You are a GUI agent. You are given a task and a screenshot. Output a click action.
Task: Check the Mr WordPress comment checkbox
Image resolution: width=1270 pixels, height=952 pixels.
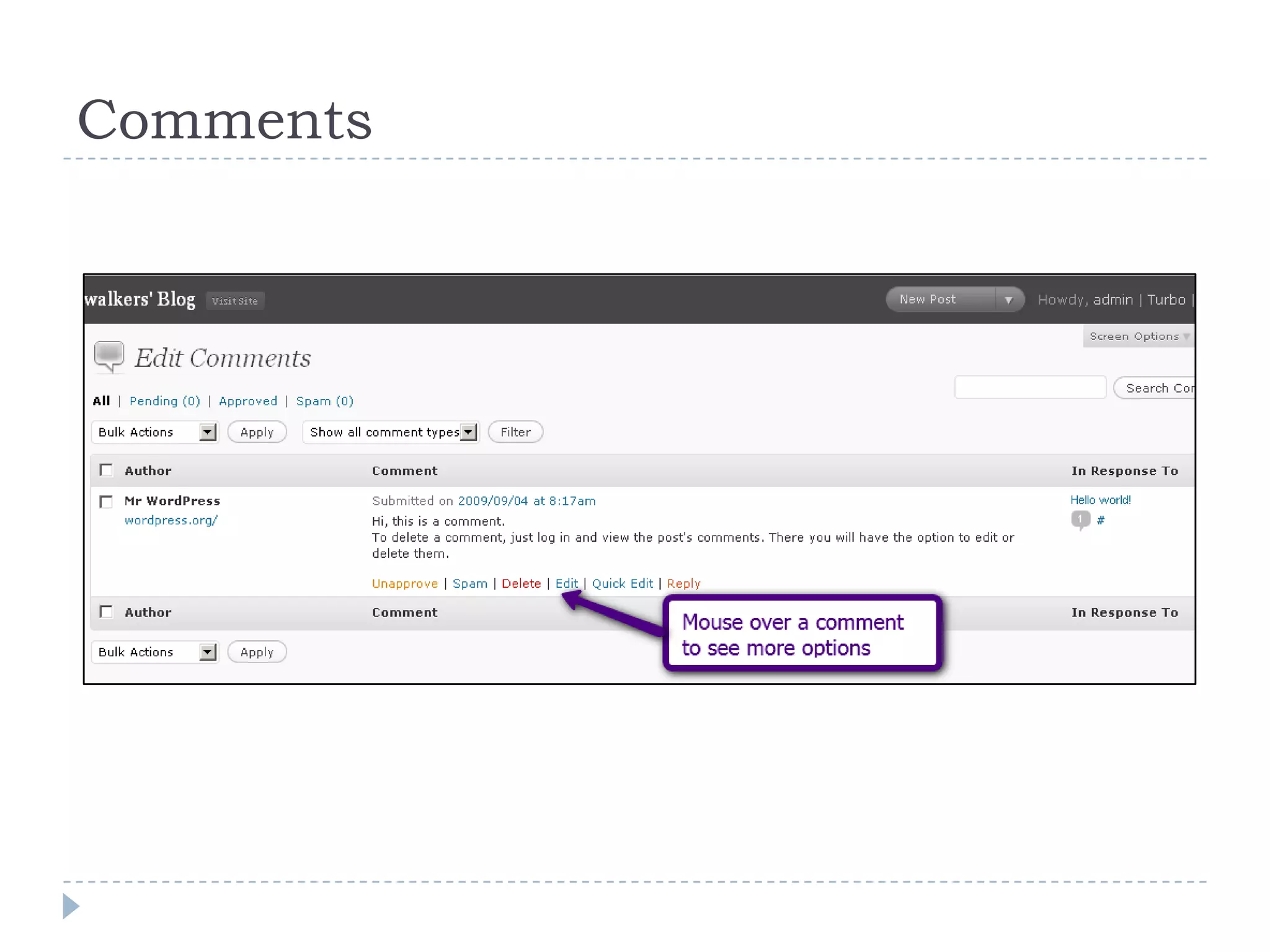pos(107,501)
